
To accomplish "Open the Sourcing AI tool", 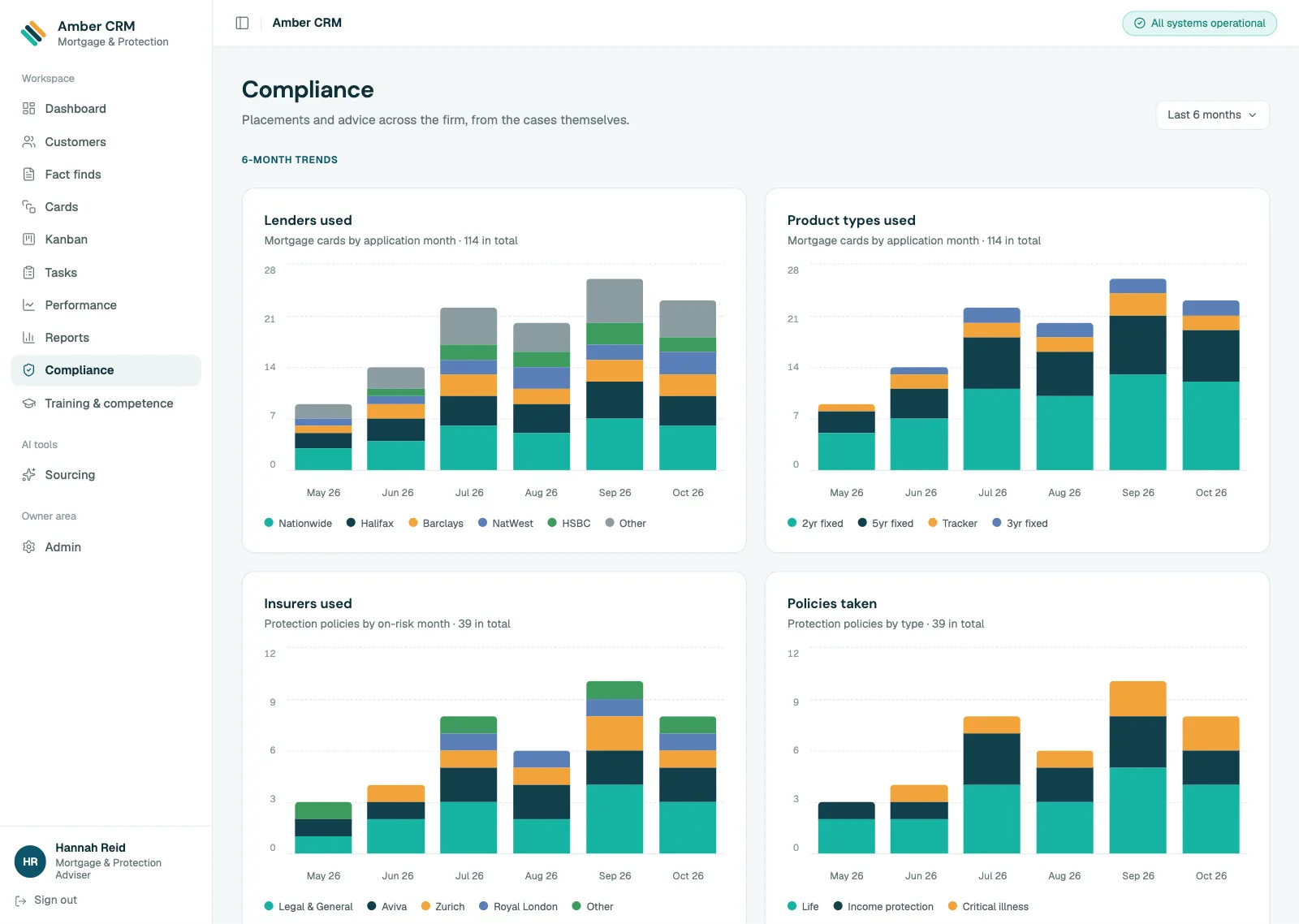I will [x=106, y=475].
